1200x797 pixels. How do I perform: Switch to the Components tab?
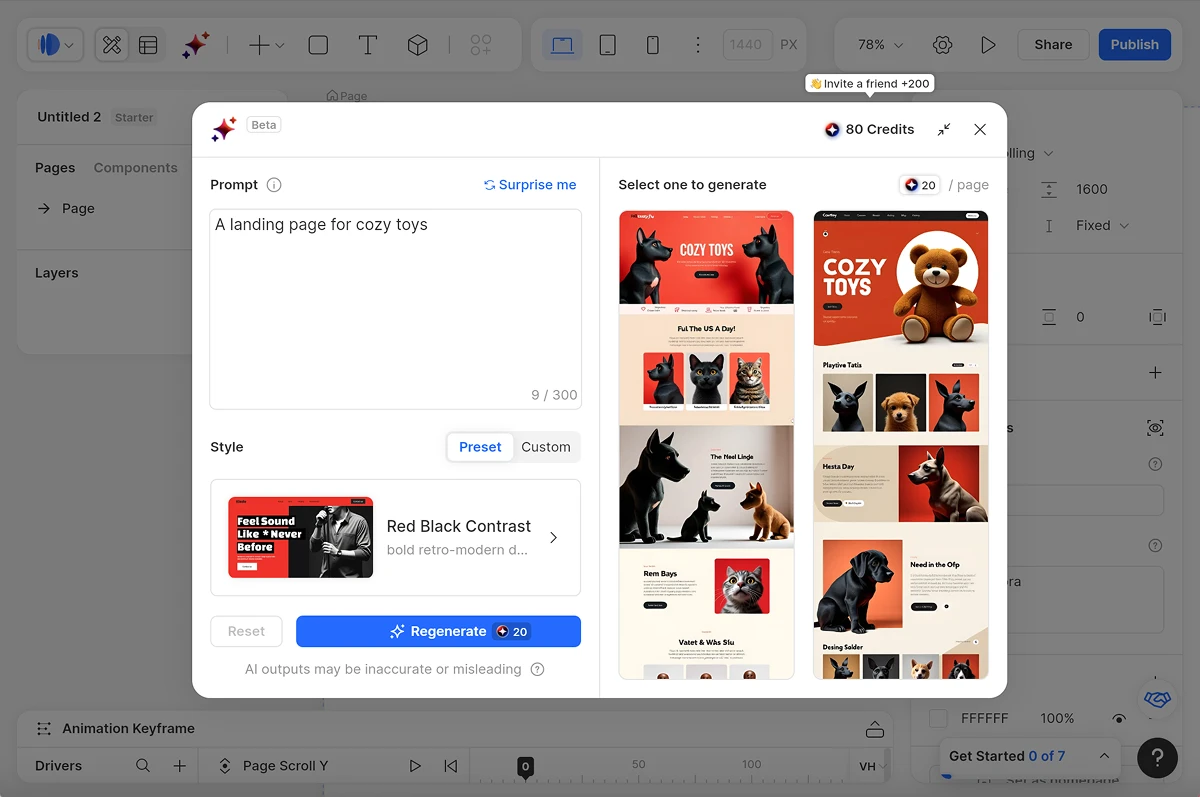tap(136, 168)
